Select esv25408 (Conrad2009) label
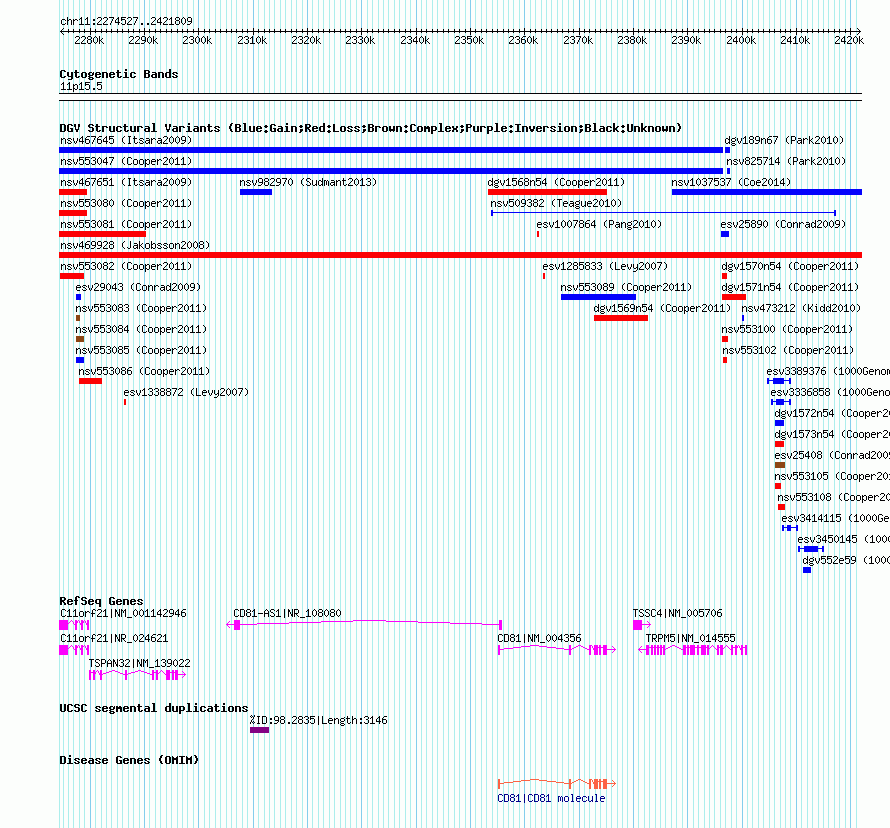Image resolution: width=890 pixels, height=828 pixels. tap(832, 455)
